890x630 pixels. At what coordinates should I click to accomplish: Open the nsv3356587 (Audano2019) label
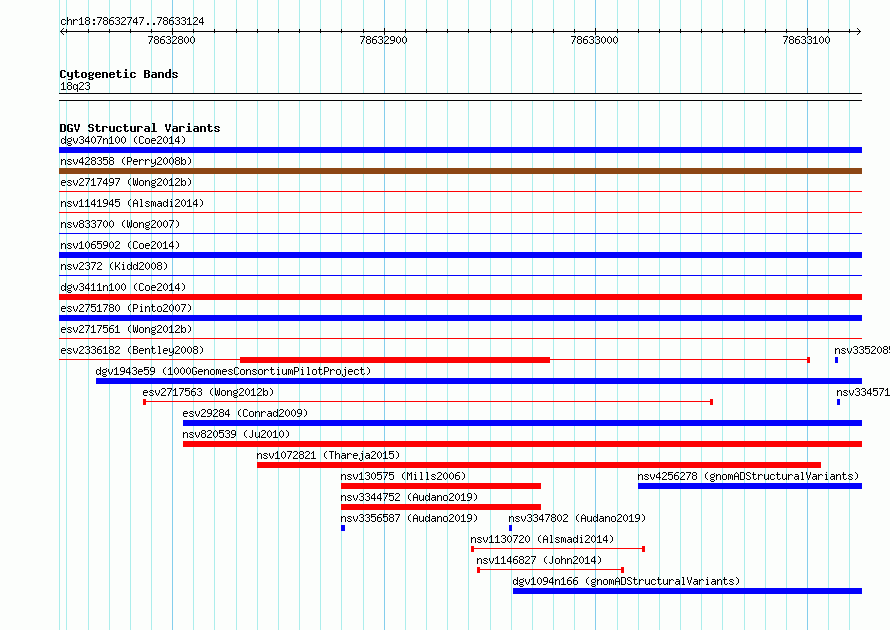point(409,518)
